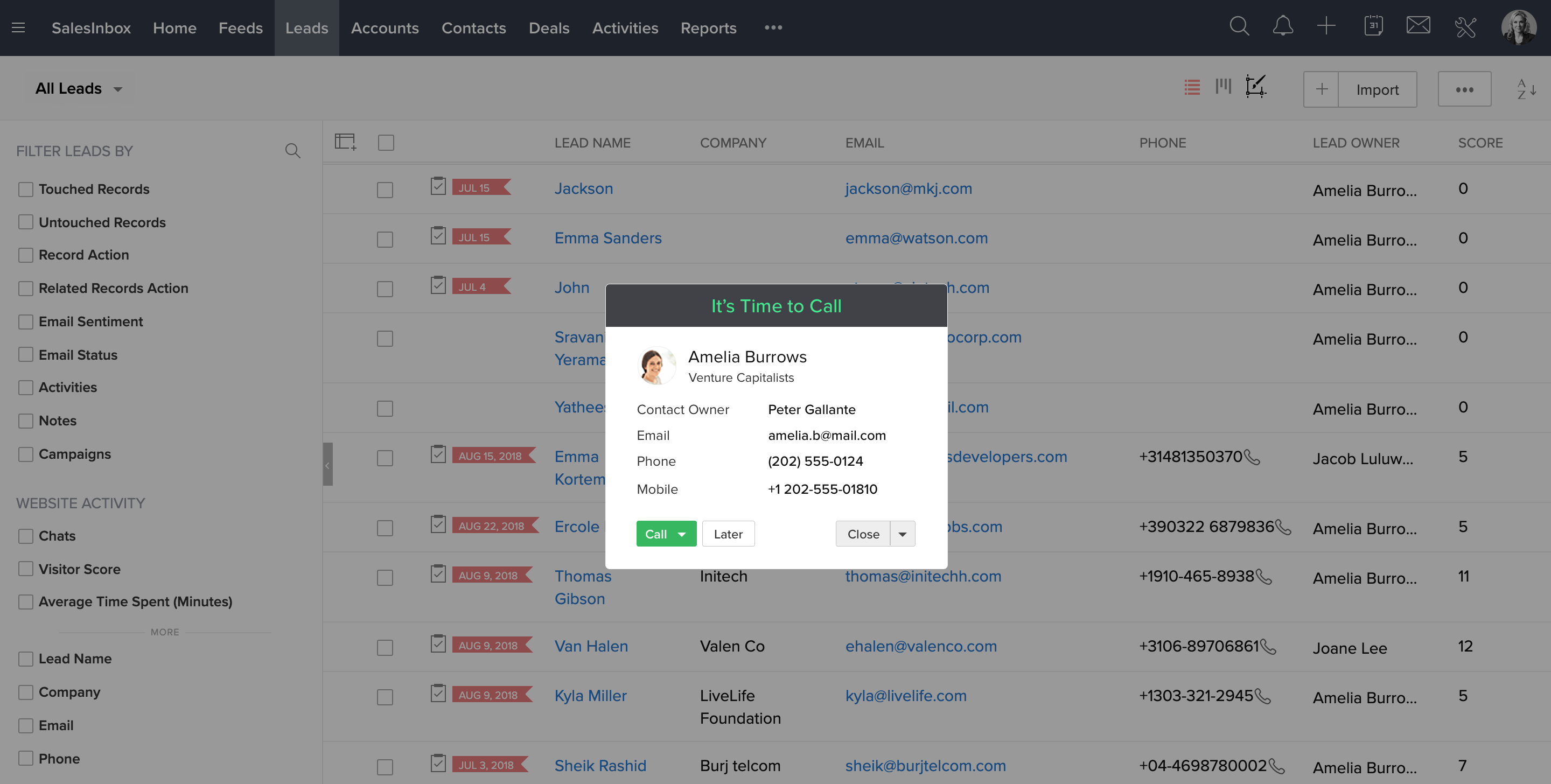Click the Later button in popup
This screenshot has height=784, width=1551.
point(728,534)
